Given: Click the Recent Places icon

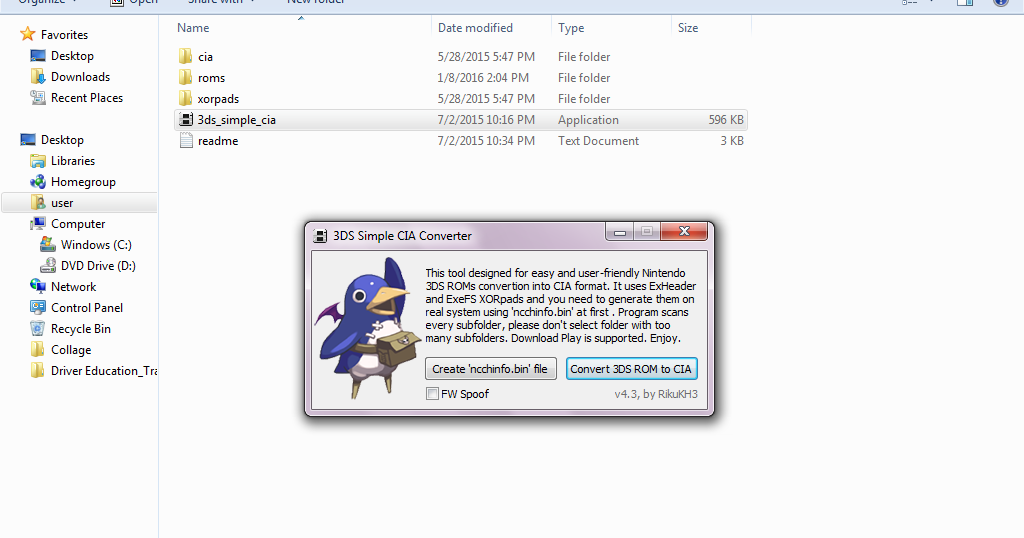Looking at the screenshot, I should [x=38, y=97].
